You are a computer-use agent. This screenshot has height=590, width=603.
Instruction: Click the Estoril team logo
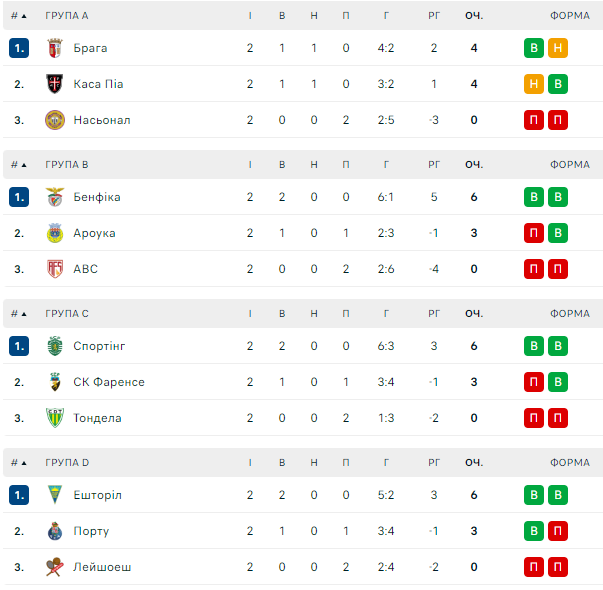click(x=54, y=495)
